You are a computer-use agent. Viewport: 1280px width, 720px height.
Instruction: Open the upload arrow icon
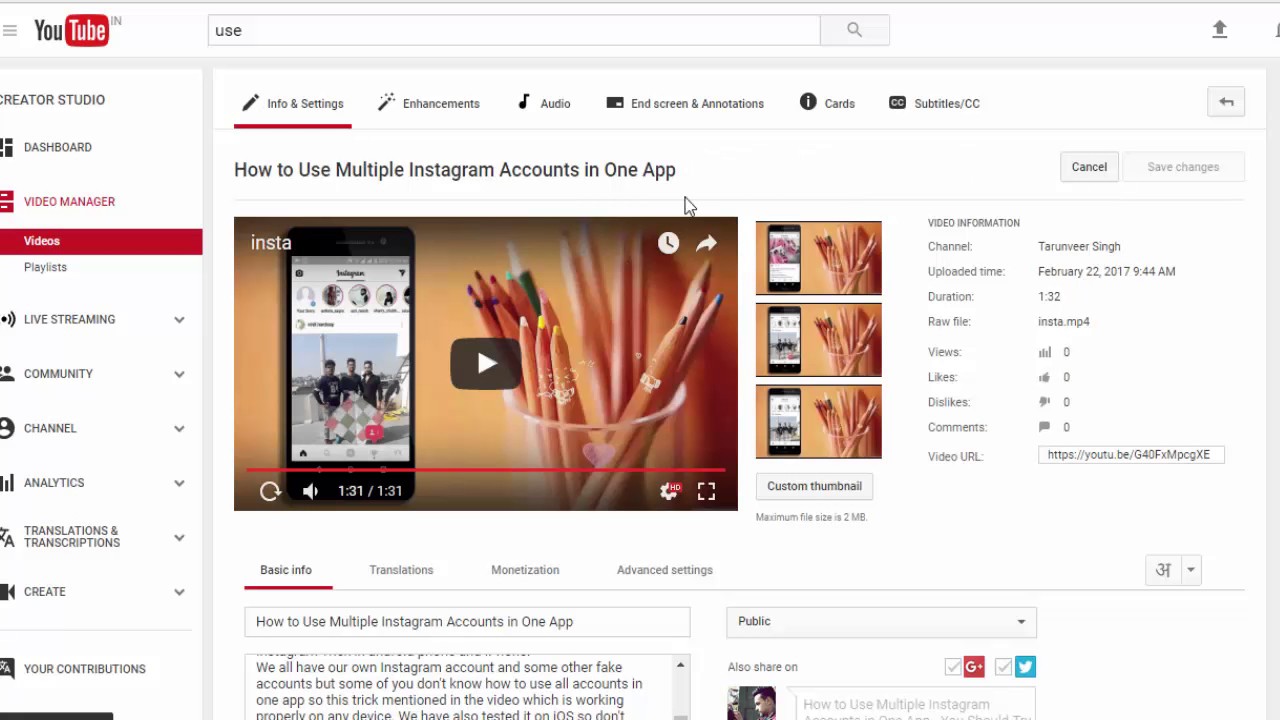tap(1219, 30)
